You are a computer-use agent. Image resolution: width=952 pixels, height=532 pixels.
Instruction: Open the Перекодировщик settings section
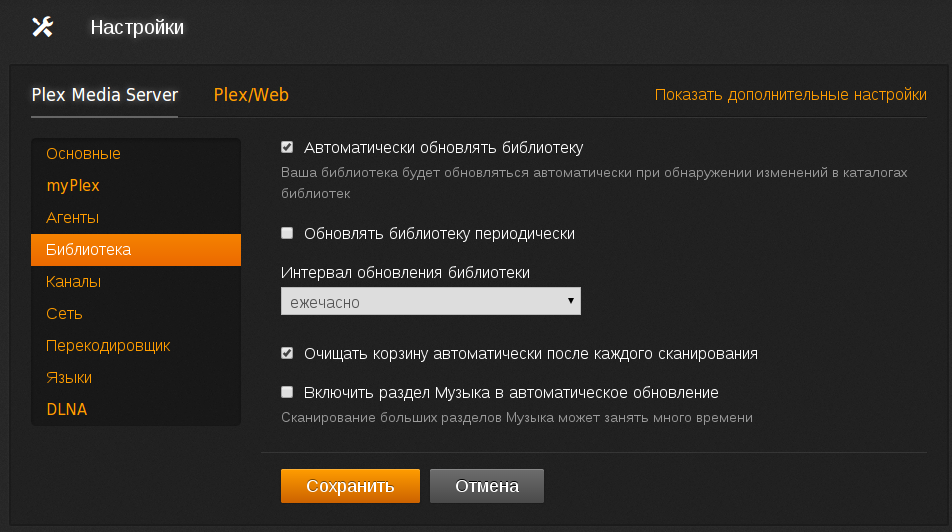coord(108,346)
